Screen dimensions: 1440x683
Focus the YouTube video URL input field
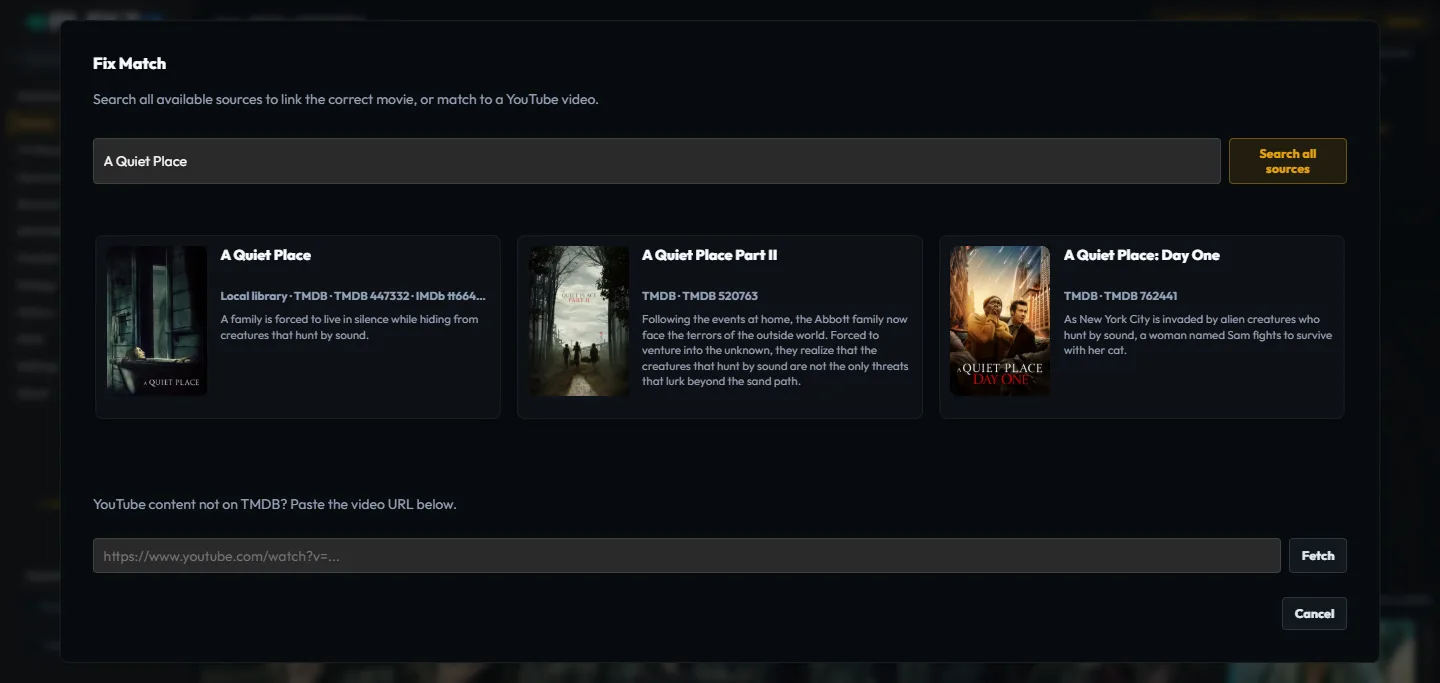(686, 556)
